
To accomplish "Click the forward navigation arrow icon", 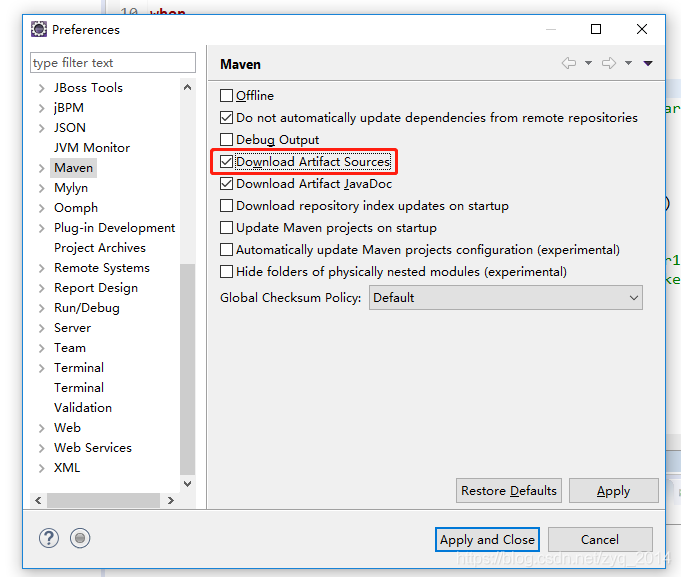I will click(609, 63).
